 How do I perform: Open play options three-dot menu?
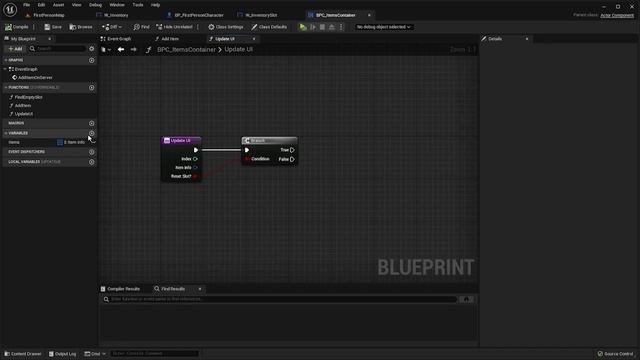(341, 27)
